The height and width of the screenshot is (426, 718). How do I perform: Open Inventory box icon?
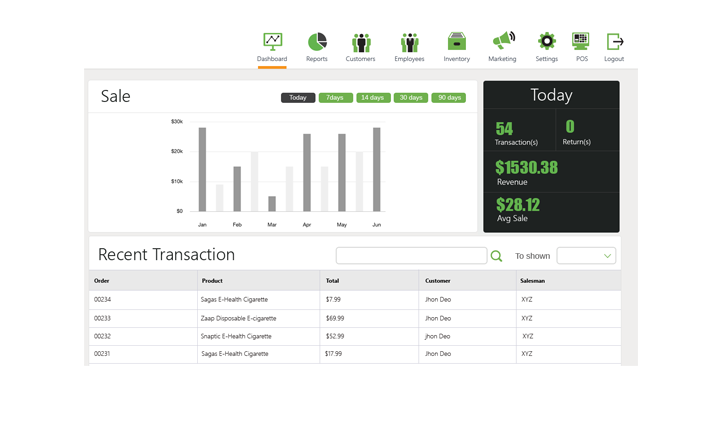457,41
